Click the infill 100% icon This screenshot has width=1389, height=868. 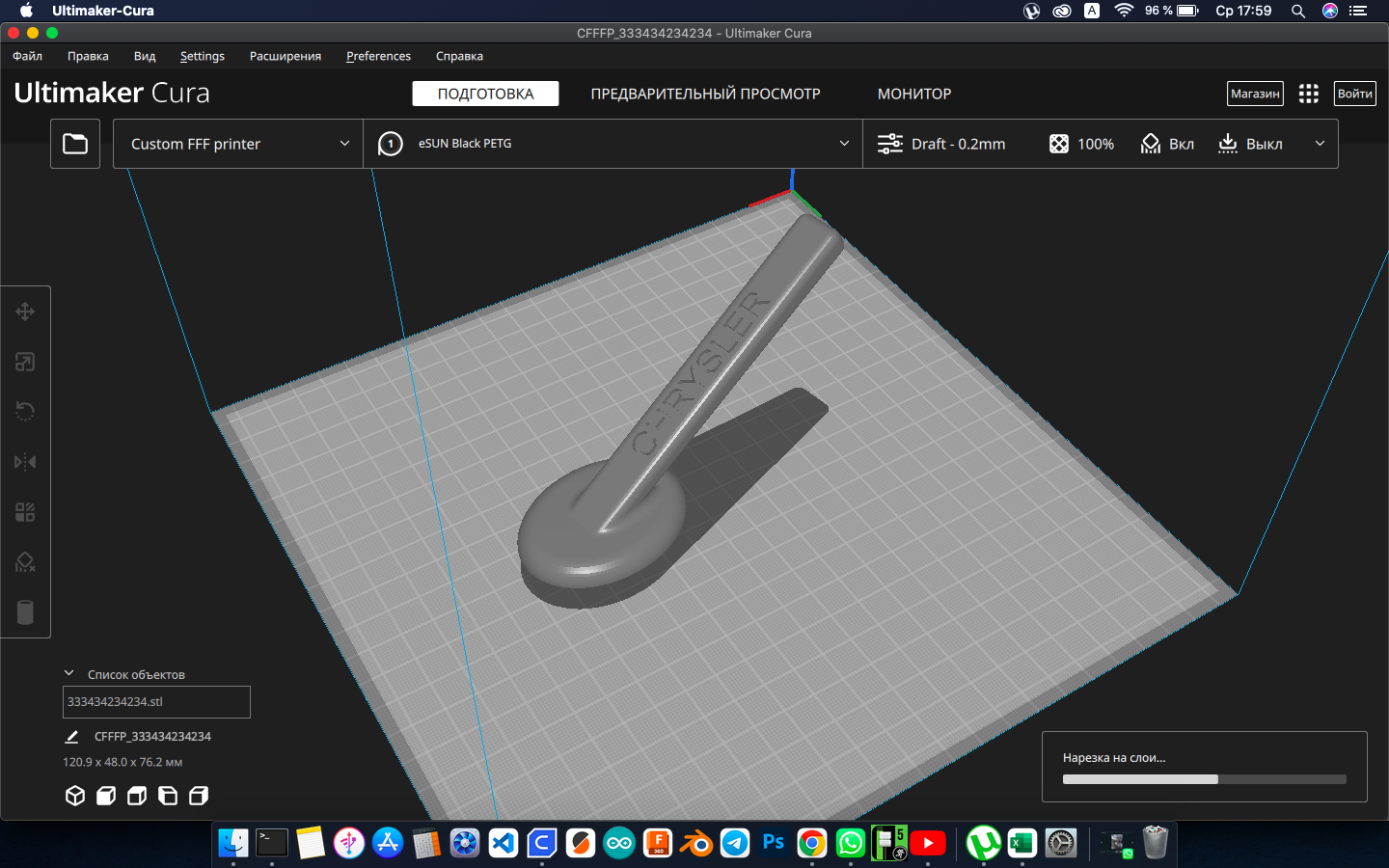[1059, 144]
